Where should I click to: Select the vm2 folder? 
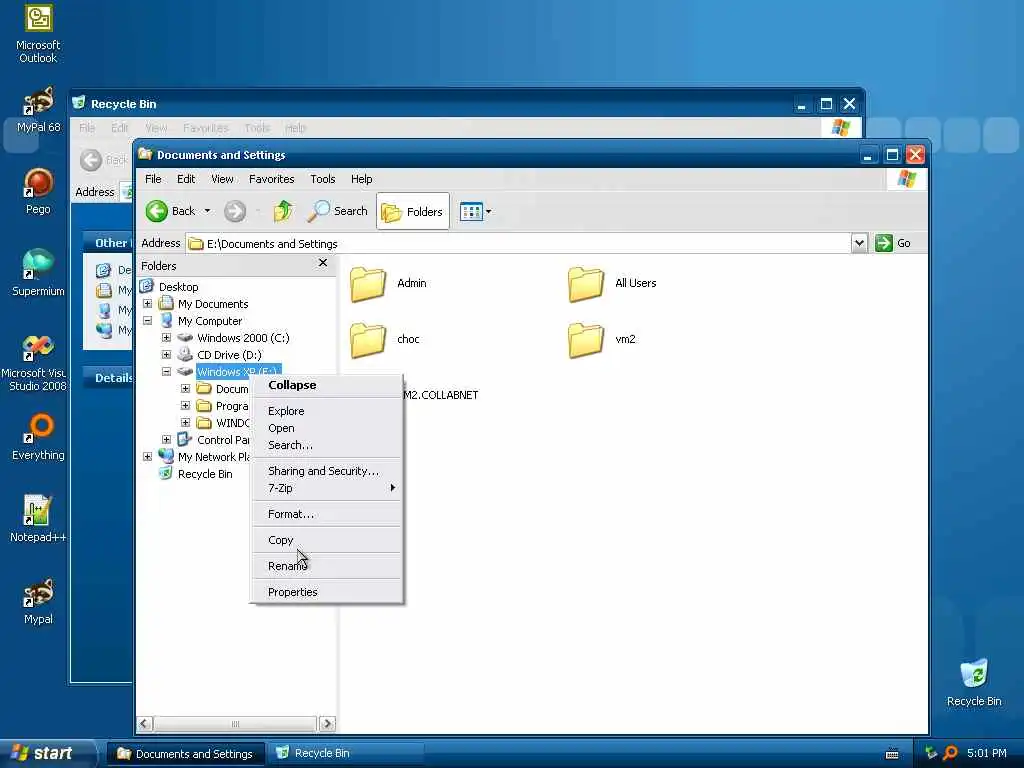pyautogui.click(x=601, y=340)
